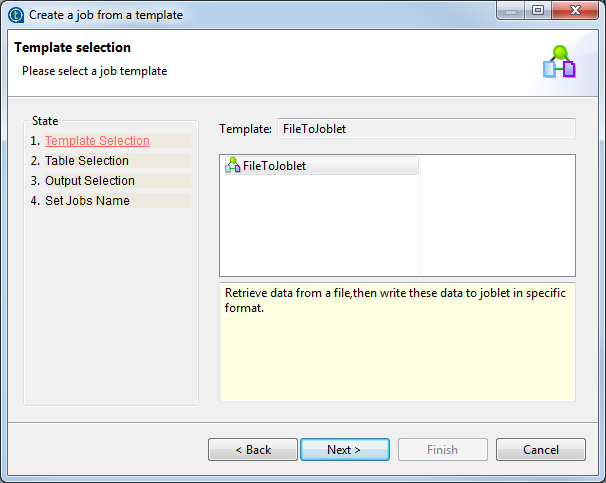Select the Output Selection step
606x483 pixels.
tap(90, 181)
